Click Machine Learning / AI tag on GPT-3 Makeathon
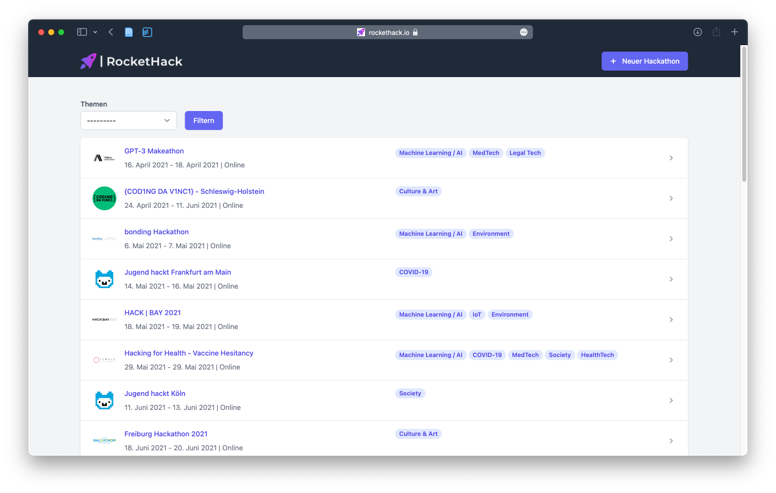 click(x=431, y=153)
